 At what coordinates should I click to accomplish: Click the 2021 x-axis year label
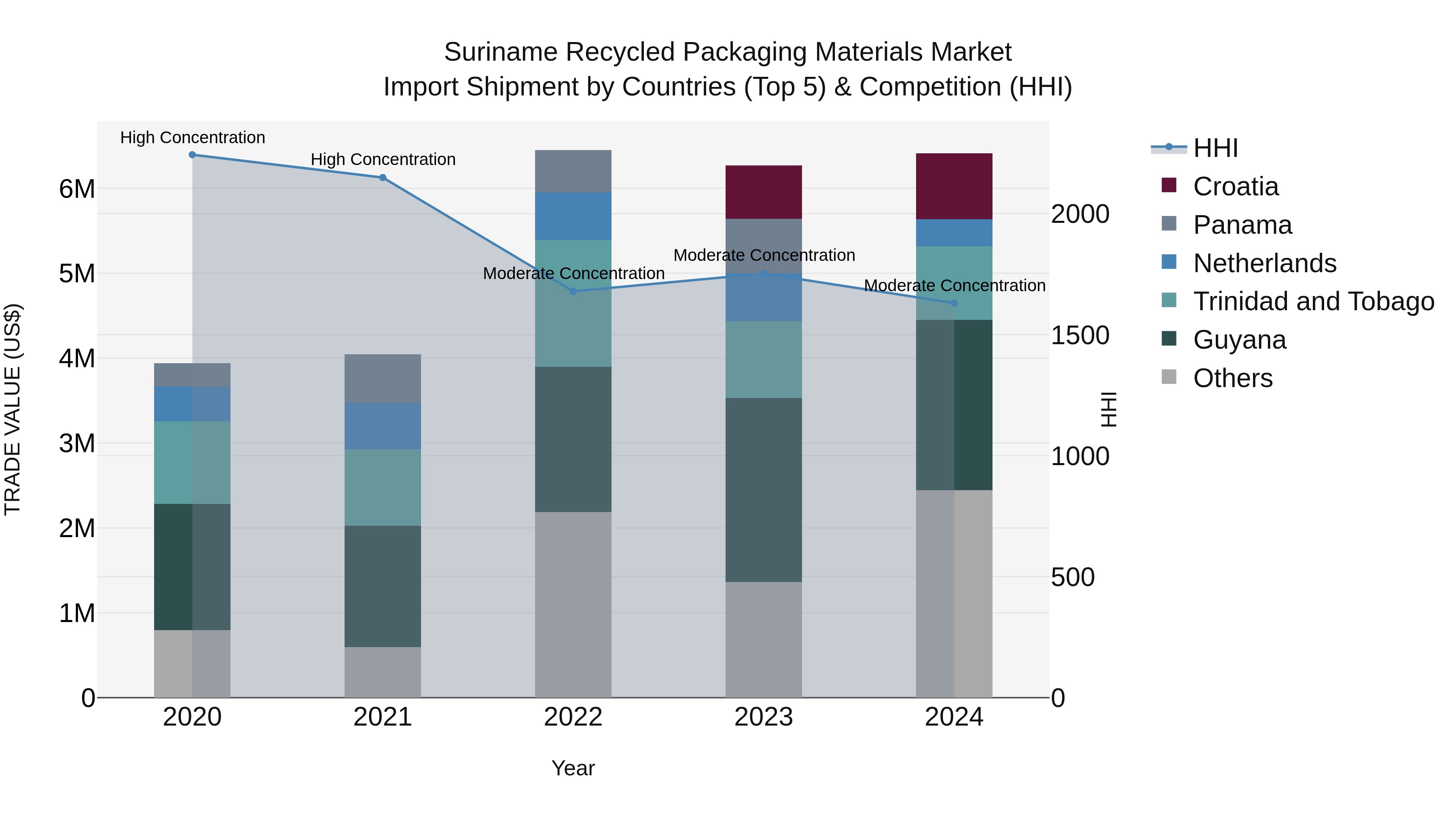click(x=383, y=717)
